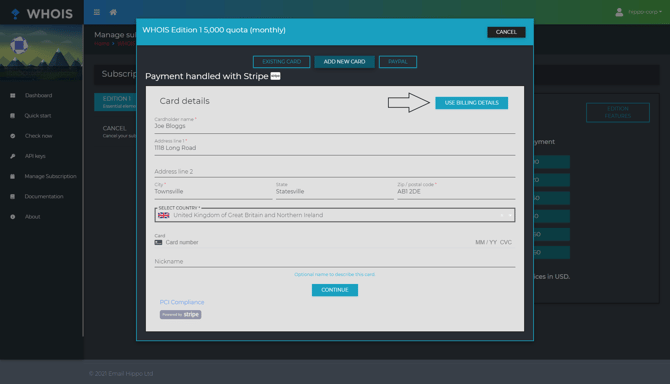This screenshot has width=670, height=384.
Task: Open Check now from the sidebar
Action: click(x=38, y=136)
